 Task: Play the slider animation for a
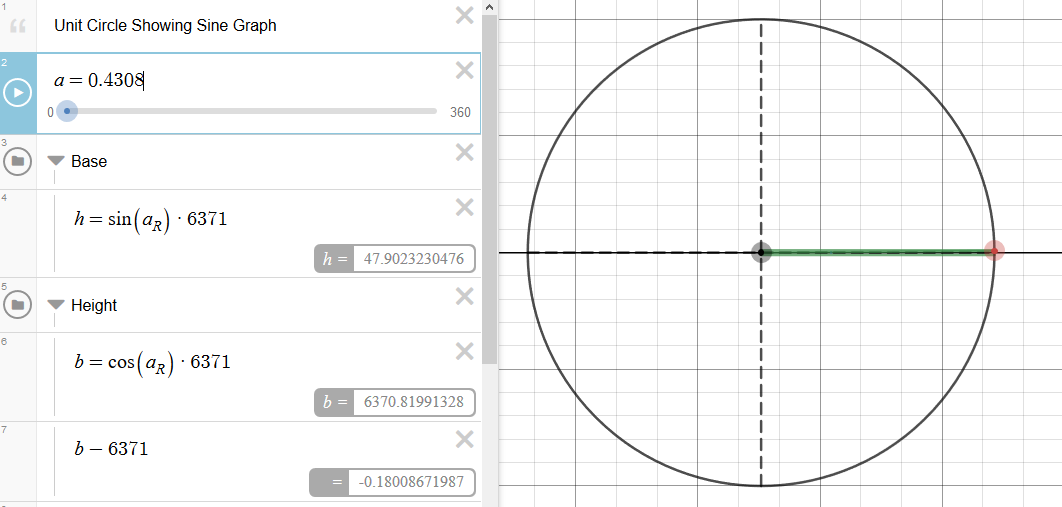click(x=18, y=92)
